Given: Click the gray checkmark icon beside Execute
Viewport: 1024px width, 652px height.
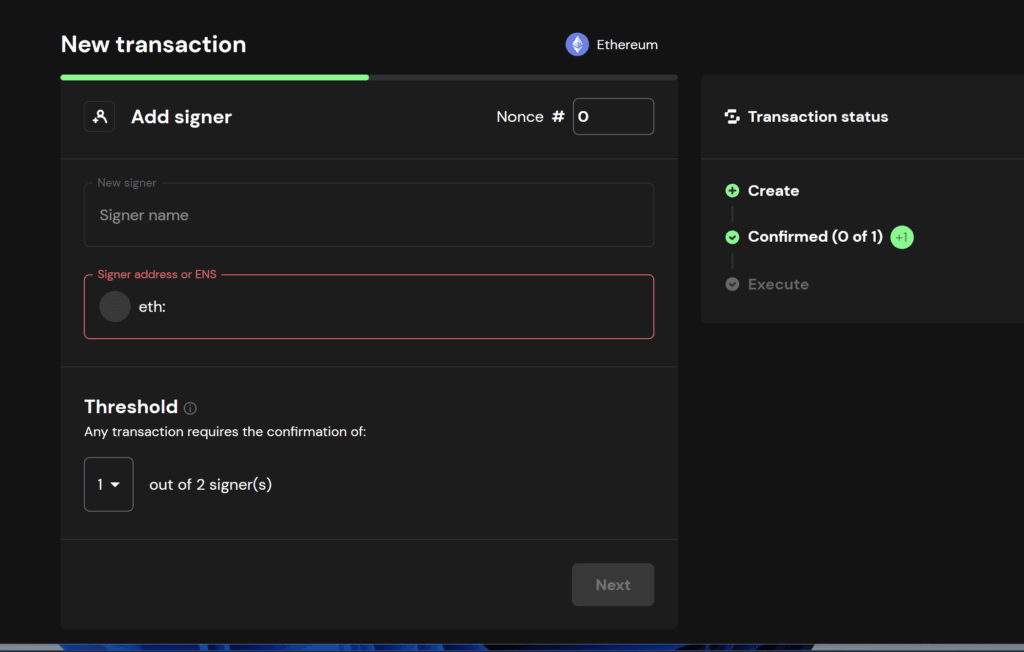Looking at the screenshot, I should tap(732, 284).
